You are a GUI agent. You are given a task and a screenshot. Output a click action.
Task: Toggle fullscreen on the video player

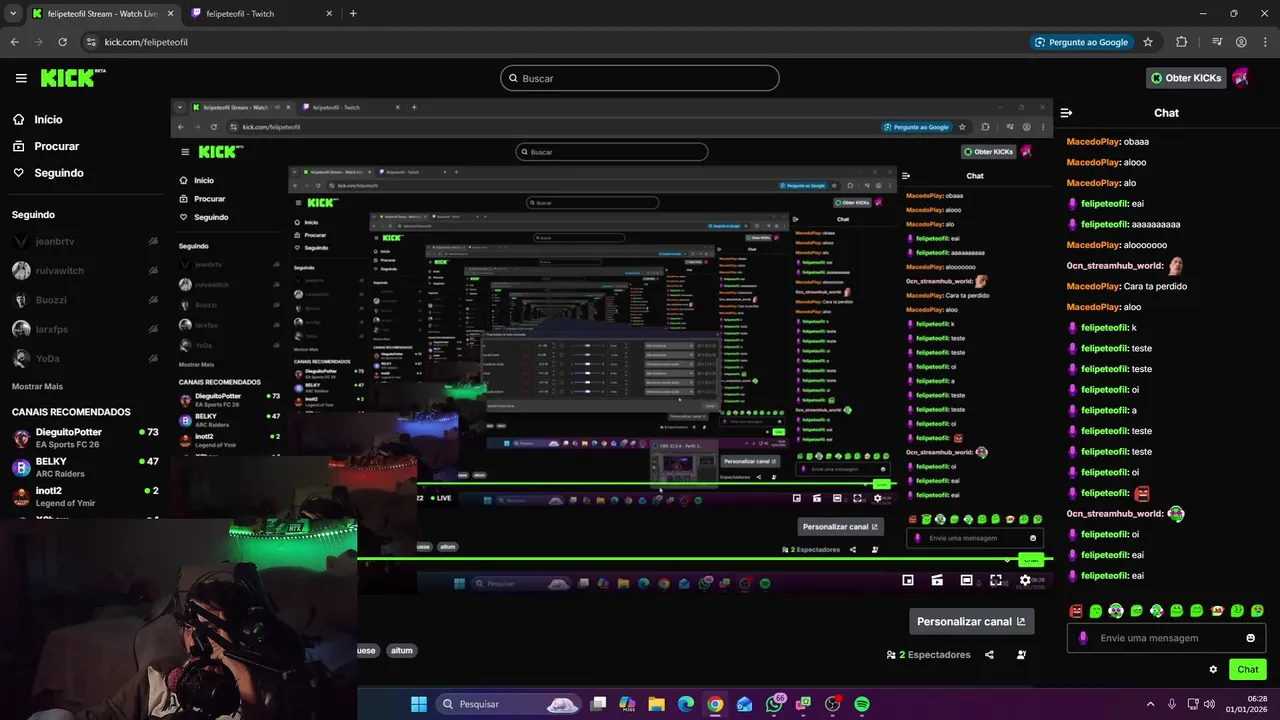point(996,580)
